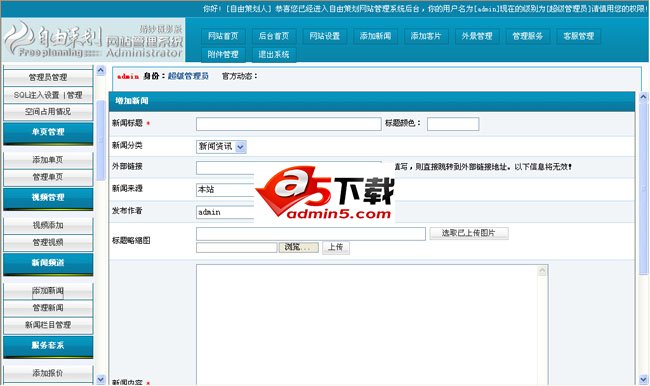The width and height of the screenshot is (650, 386).
Task: Click the main page scrollbar thumb
Action: pos(643,189)
